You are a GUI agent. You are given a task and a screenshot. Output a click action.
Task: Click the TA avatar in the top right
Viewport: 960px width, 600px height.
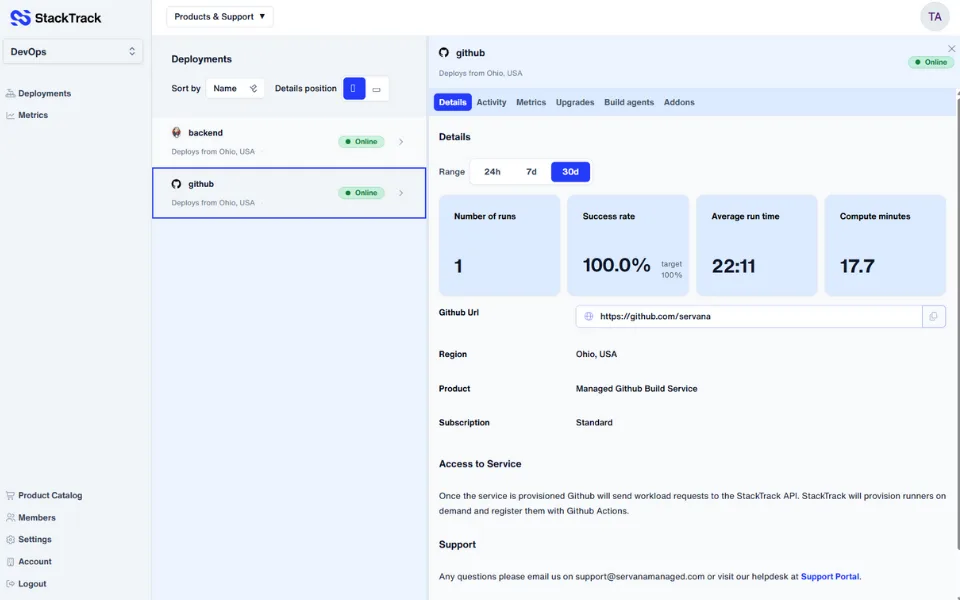[934, 16]
